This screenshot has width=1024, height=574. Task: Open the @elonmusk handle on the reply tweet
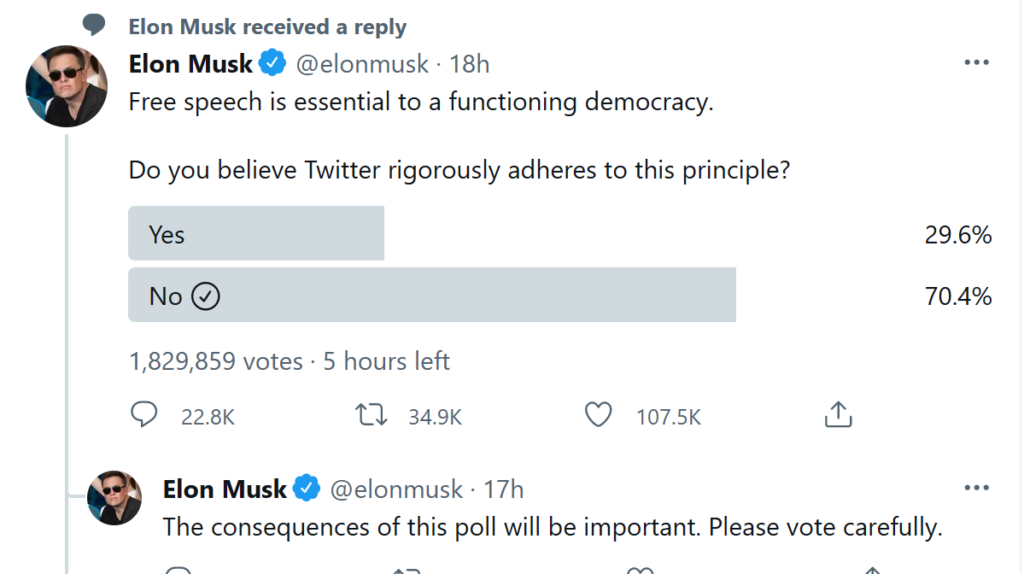click(x=396, y=489)
